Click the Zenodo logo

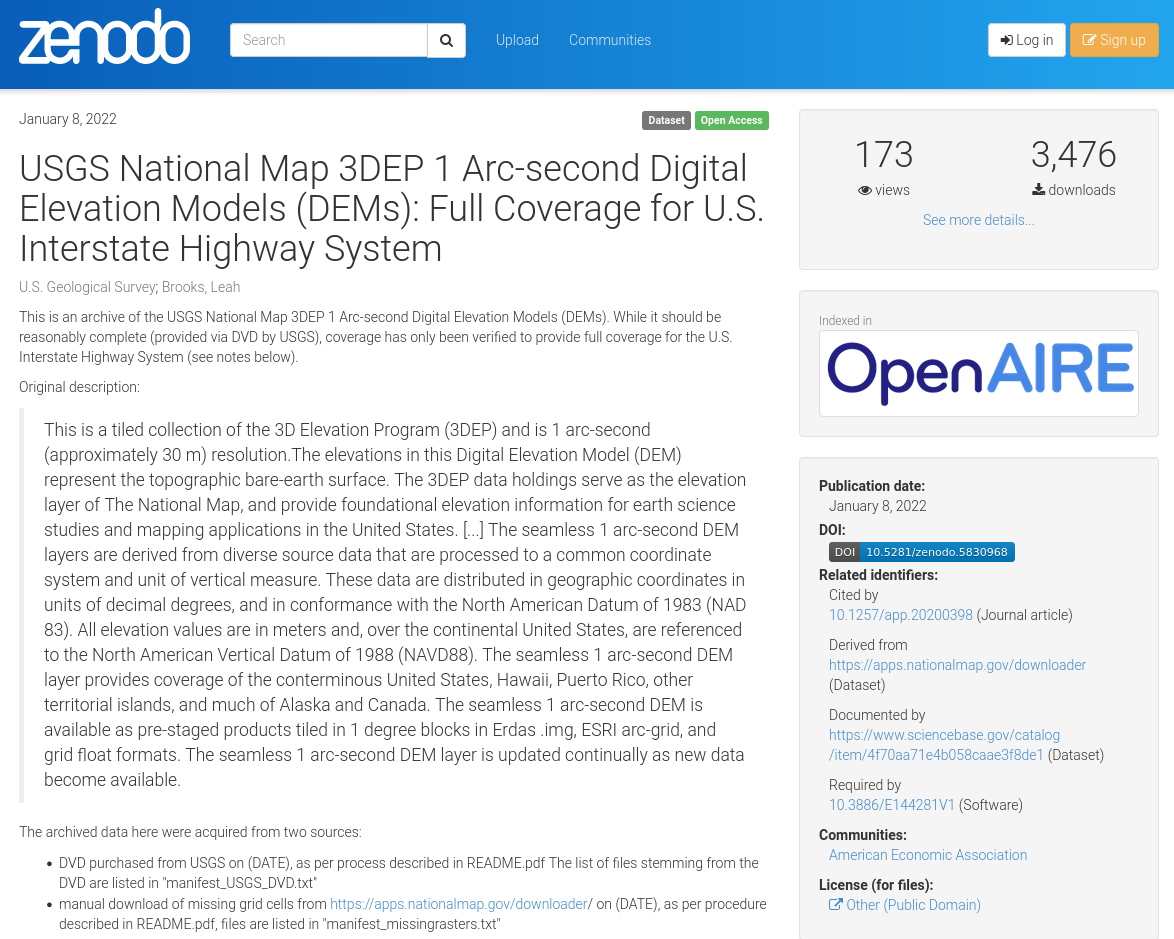[104, 38]
